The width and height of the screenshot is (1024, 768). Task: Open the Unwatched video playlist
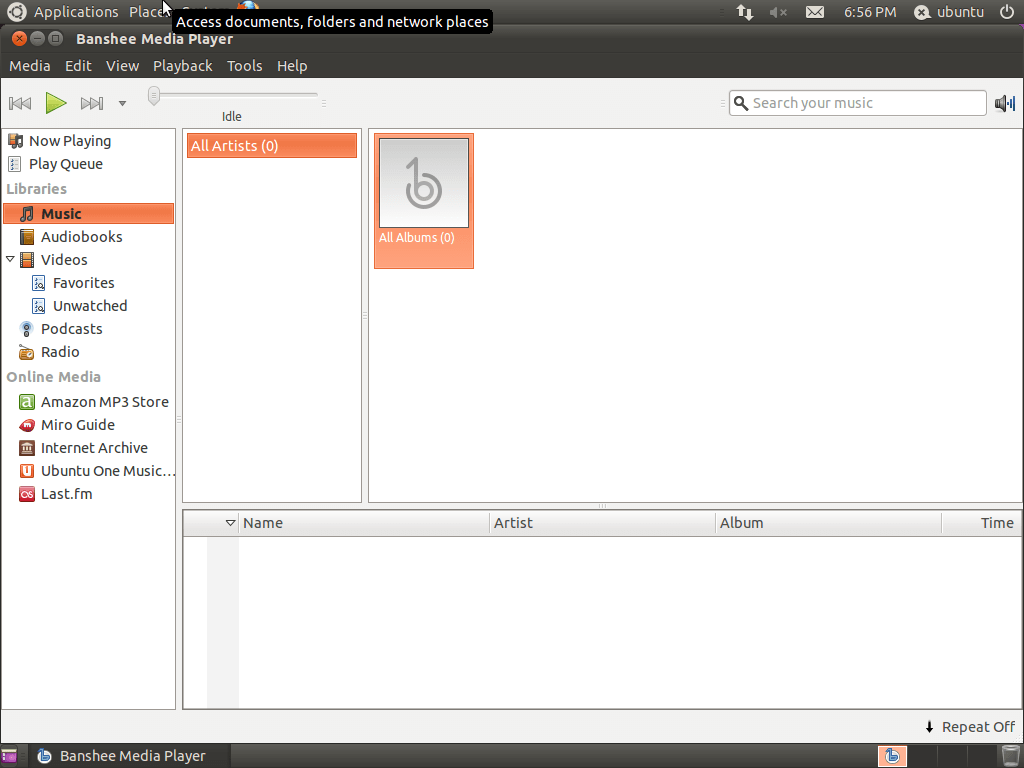click(90, 306)
